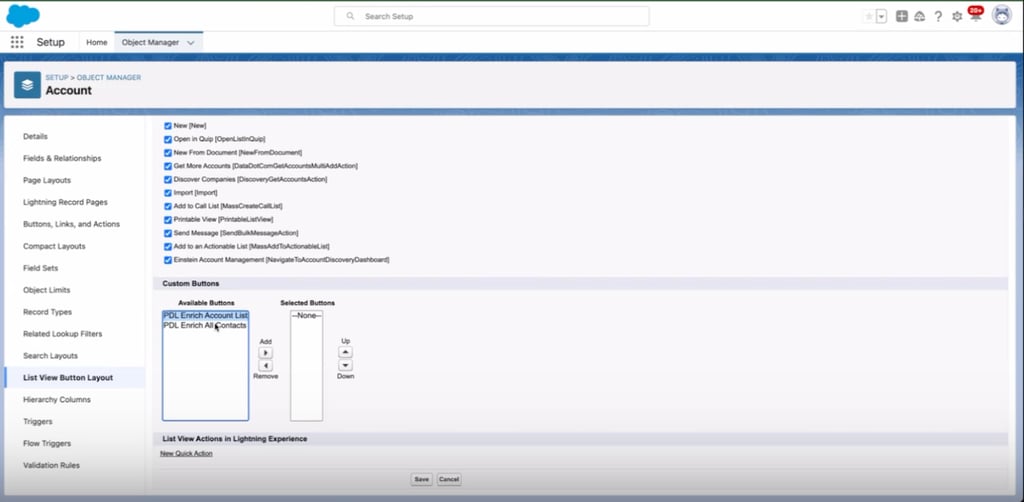This screenshot has width=1024, height=502.
Task: Open Hierarchy Columns in sidebar
Action: click(x=57, y=400)
